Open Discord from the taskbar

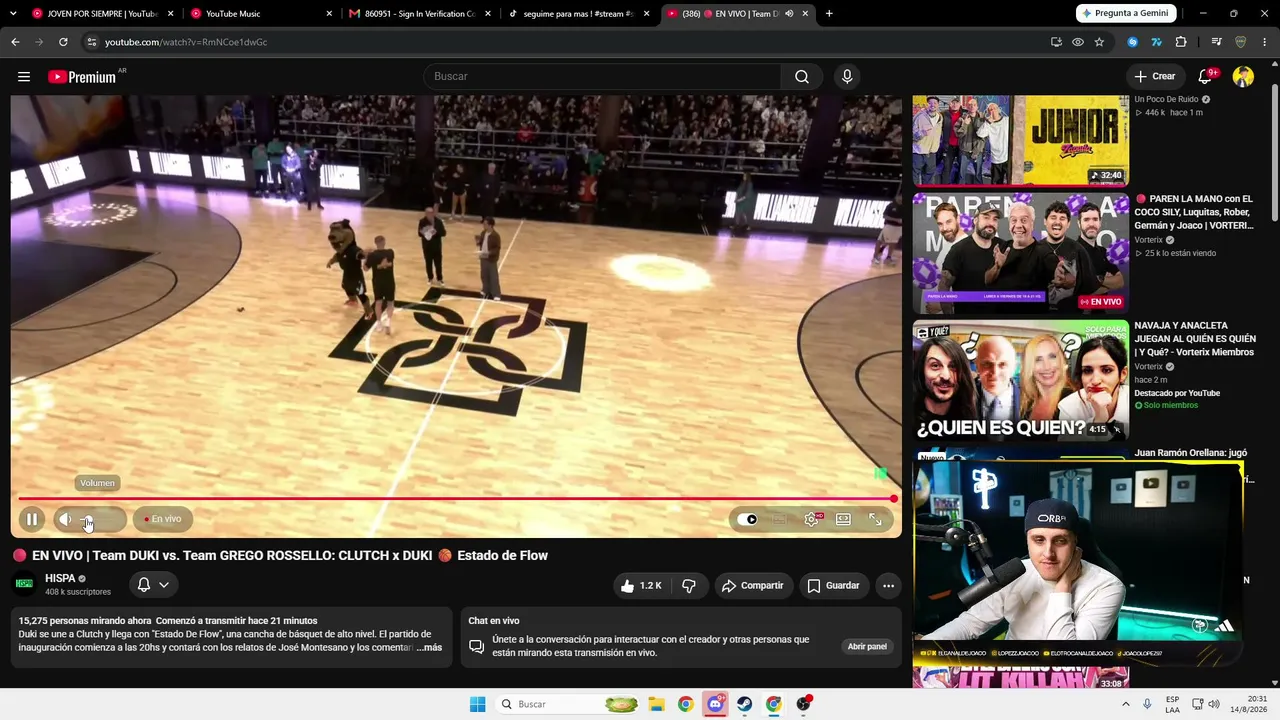pyautogui.click(x=715, y=704)
